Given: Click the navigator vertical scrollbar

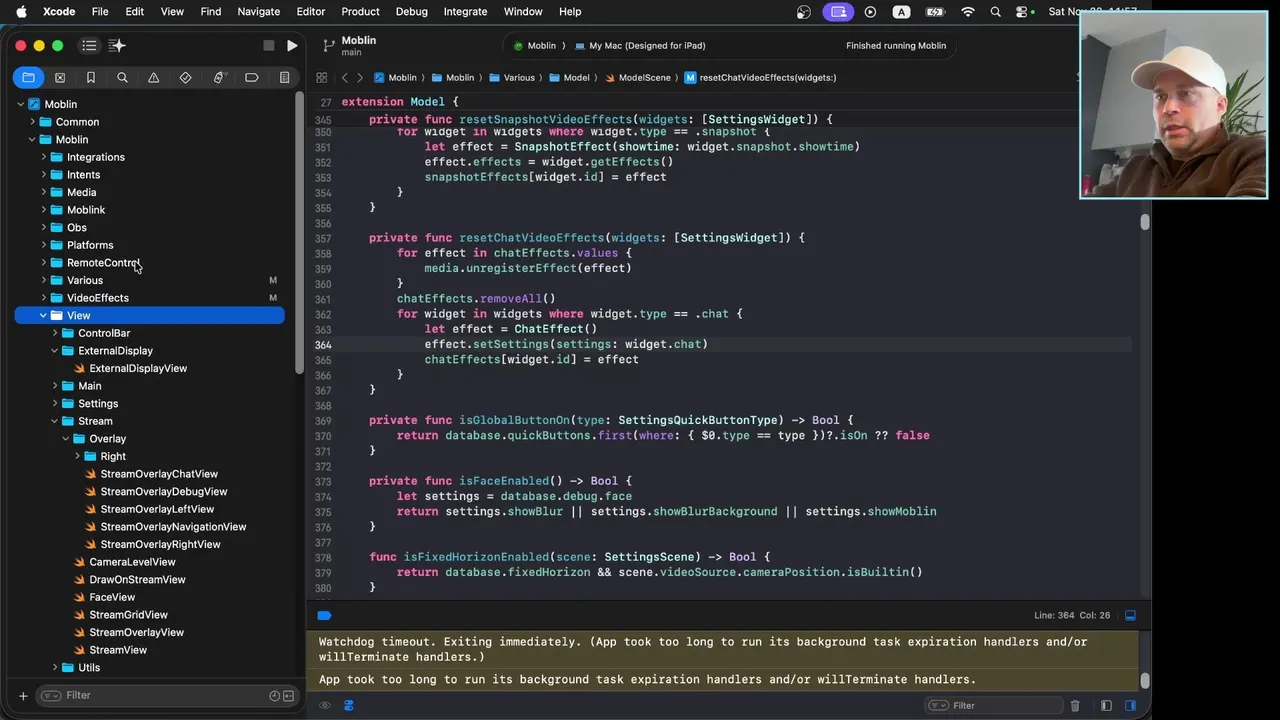Looking at the screenshot, I should pyautogui.click(x=299, y=232).
